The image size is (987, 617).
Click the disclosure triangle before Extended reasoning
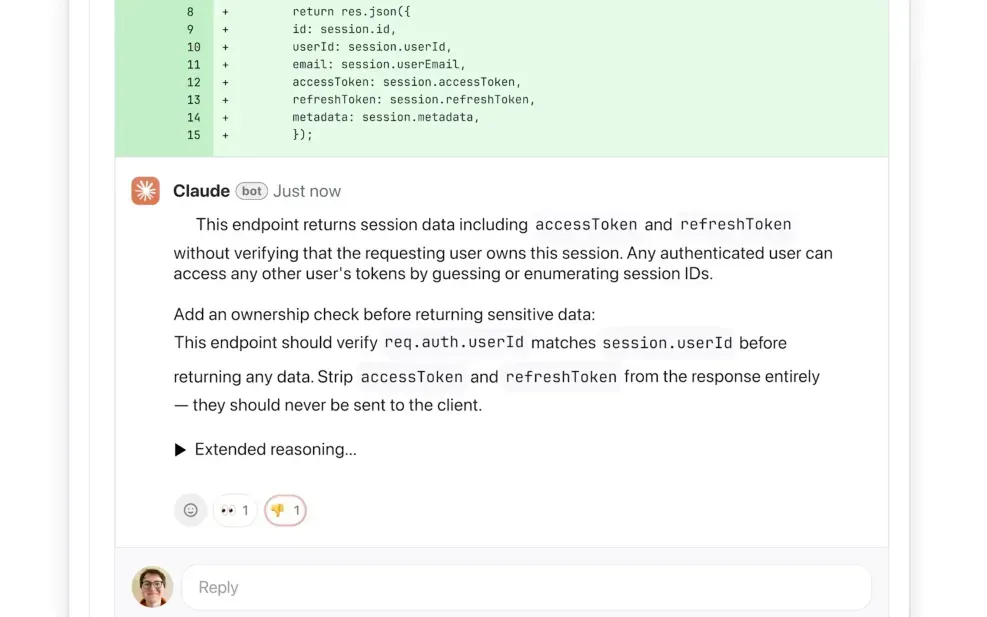click(x=180, y=449)
